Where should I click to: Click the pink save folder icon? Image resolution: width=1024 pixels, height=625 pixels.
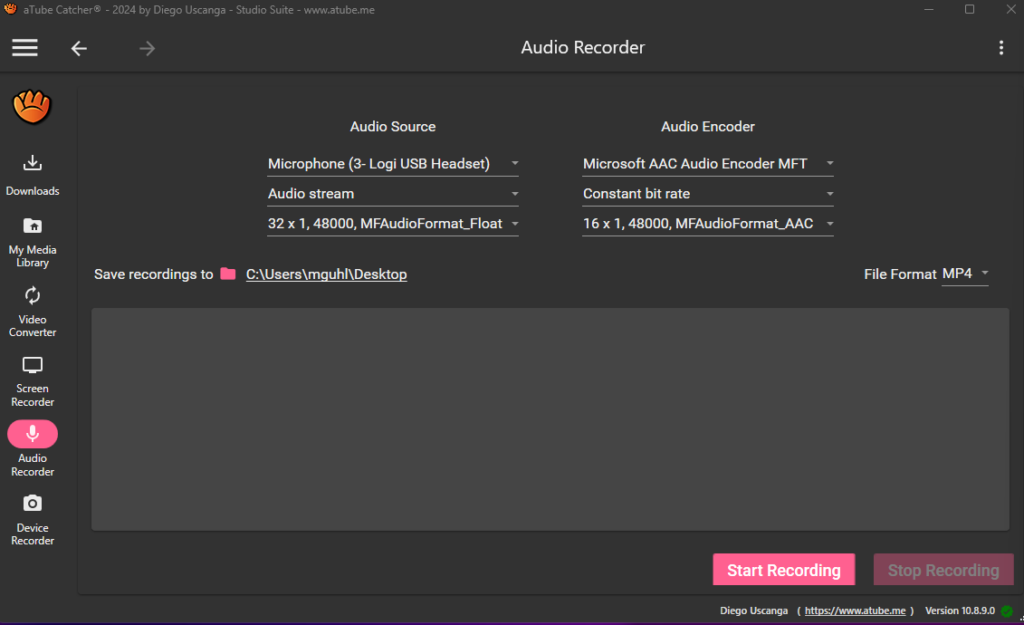coord(228,274)
